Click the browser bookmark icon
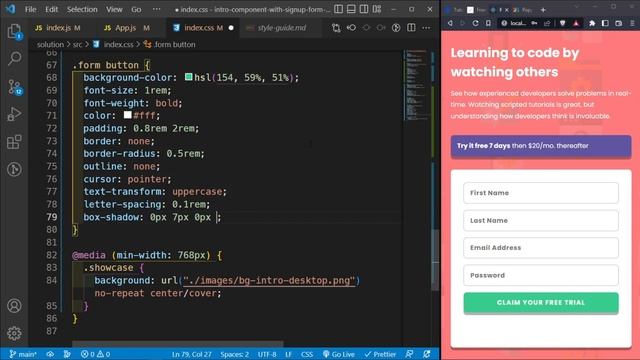 click(488, 23)
